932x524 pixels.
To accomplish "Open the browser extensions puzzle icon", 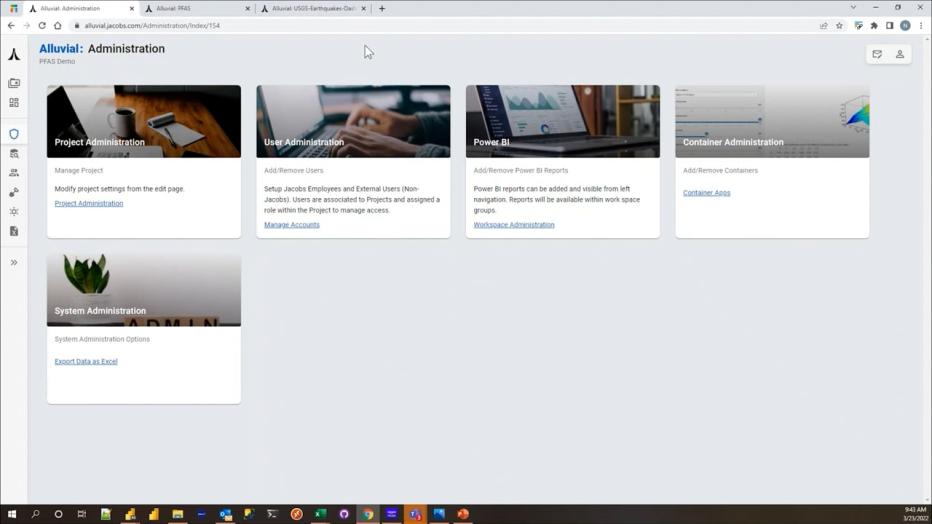I will tap(874, 26).
